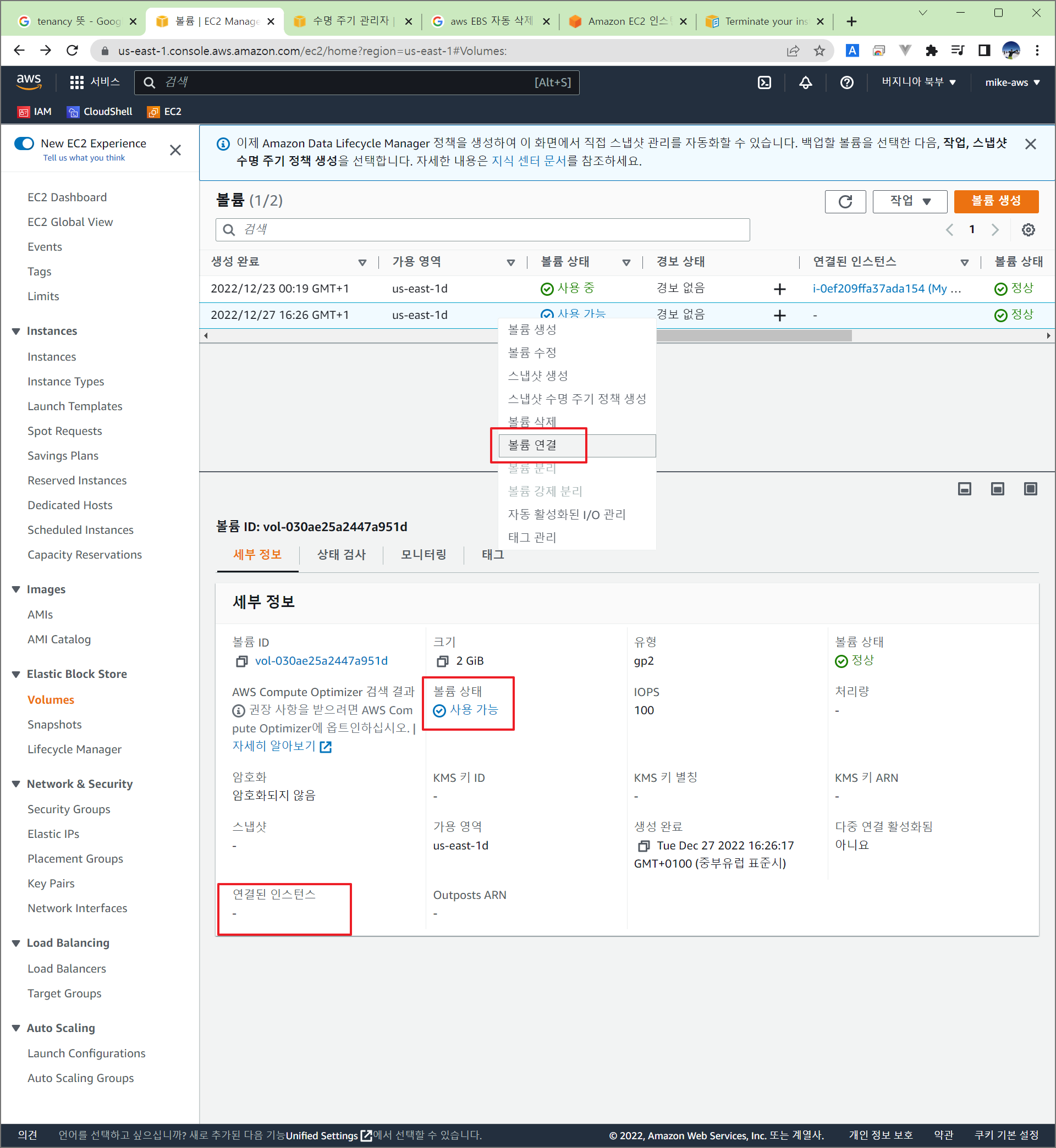The height and width of the screenshot is (1148, 1056).
Task: Refresh the volumes list
Action: (845, 202)
